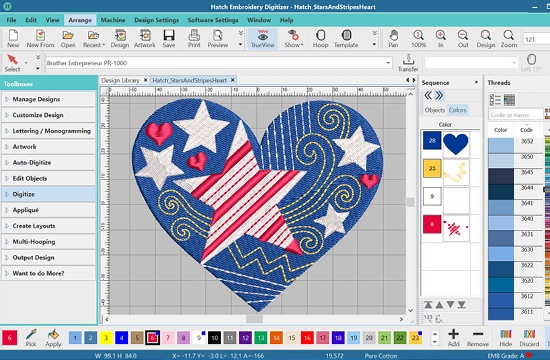Expand Output Design toolbox
This screenshot has width=550, height=360.
(48, 257)
